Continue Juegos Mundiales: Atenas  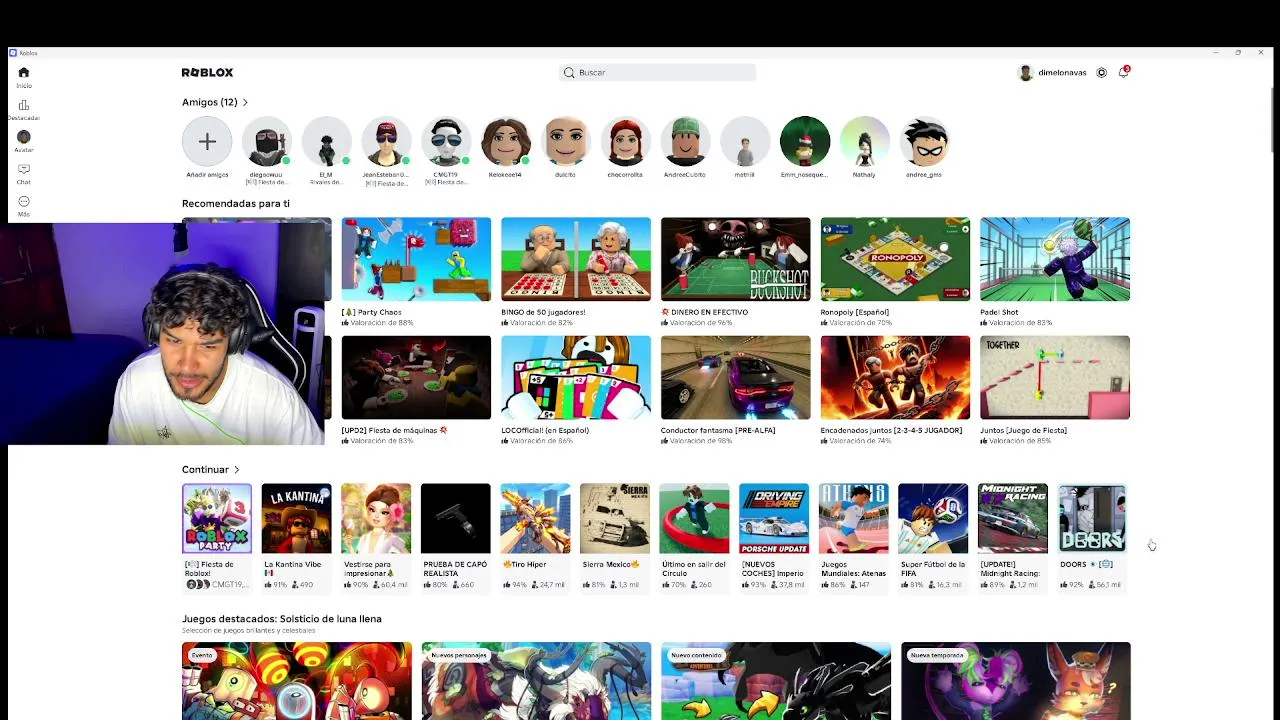tap(854, 518)
